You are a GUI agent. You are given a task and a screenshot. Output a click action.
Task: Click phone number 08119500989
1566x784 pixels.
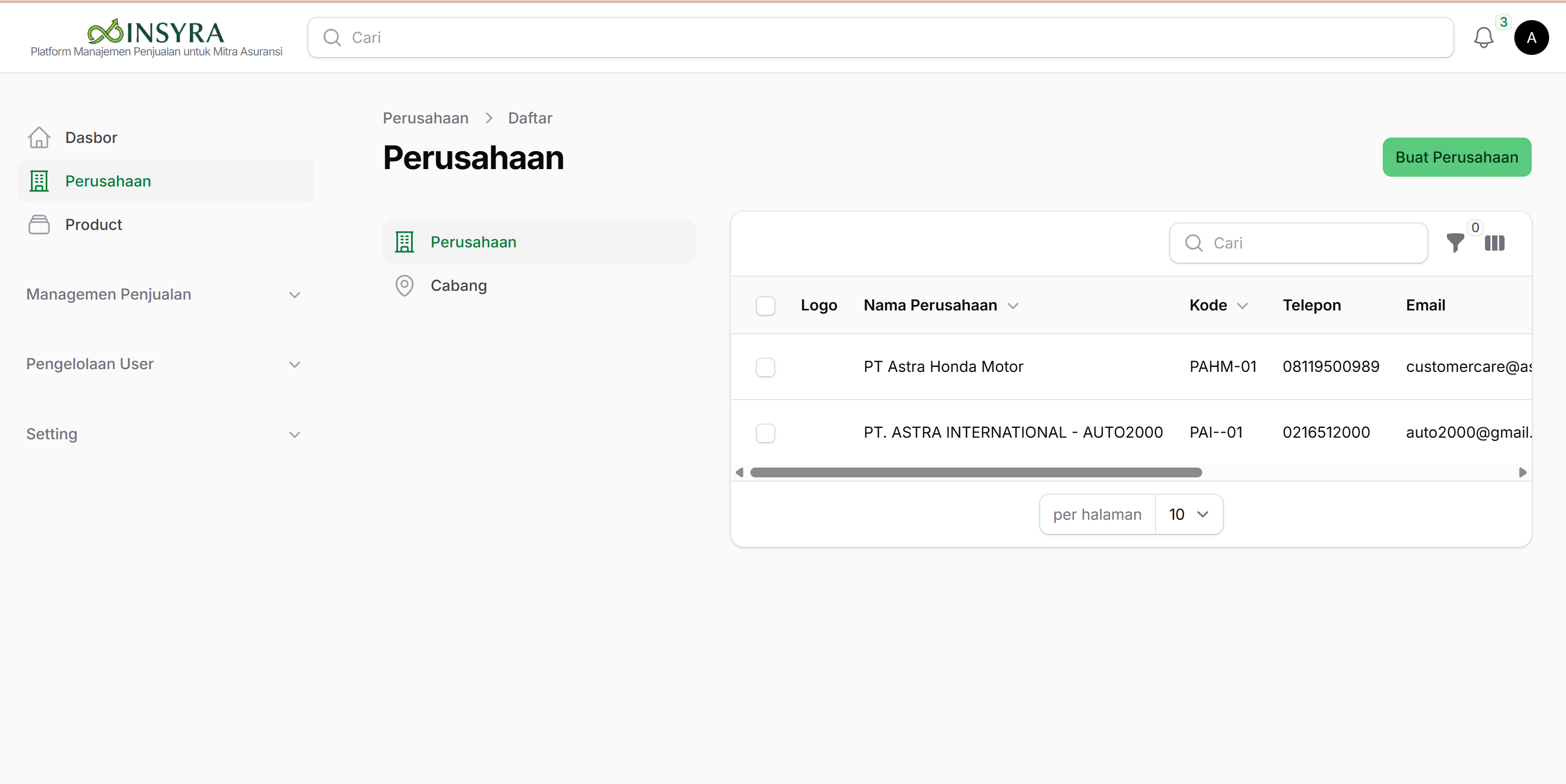(1331, 366)
